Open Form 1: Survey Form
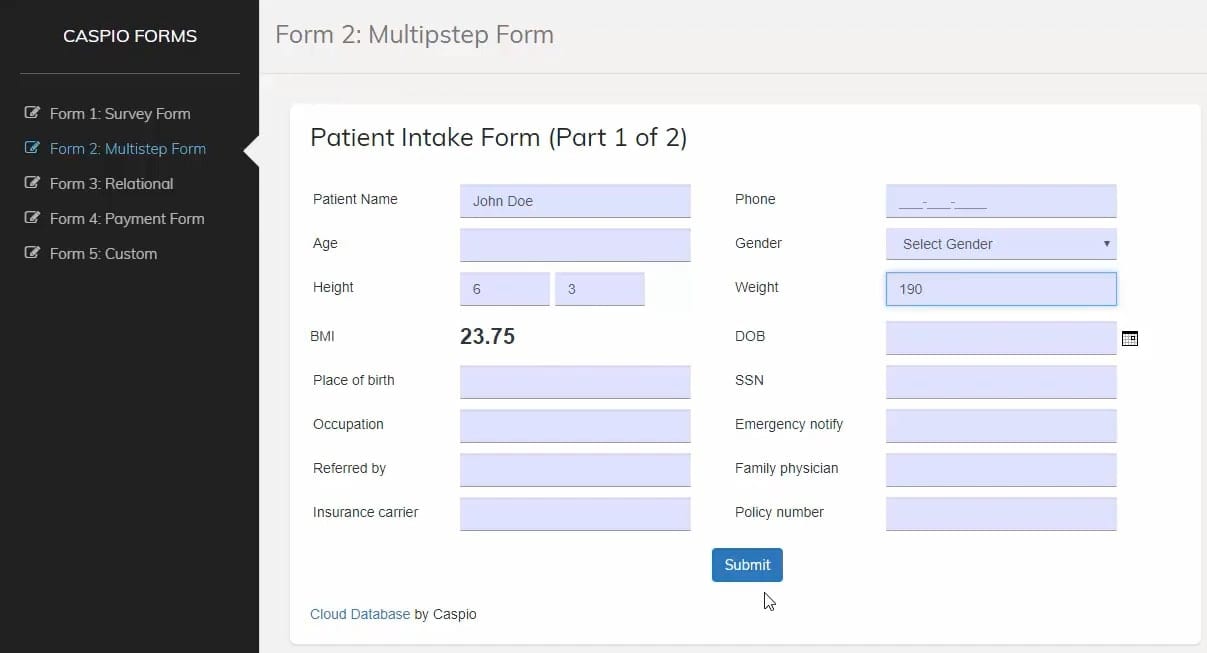Screen dimensions: 1207x653 click(120, 114)
